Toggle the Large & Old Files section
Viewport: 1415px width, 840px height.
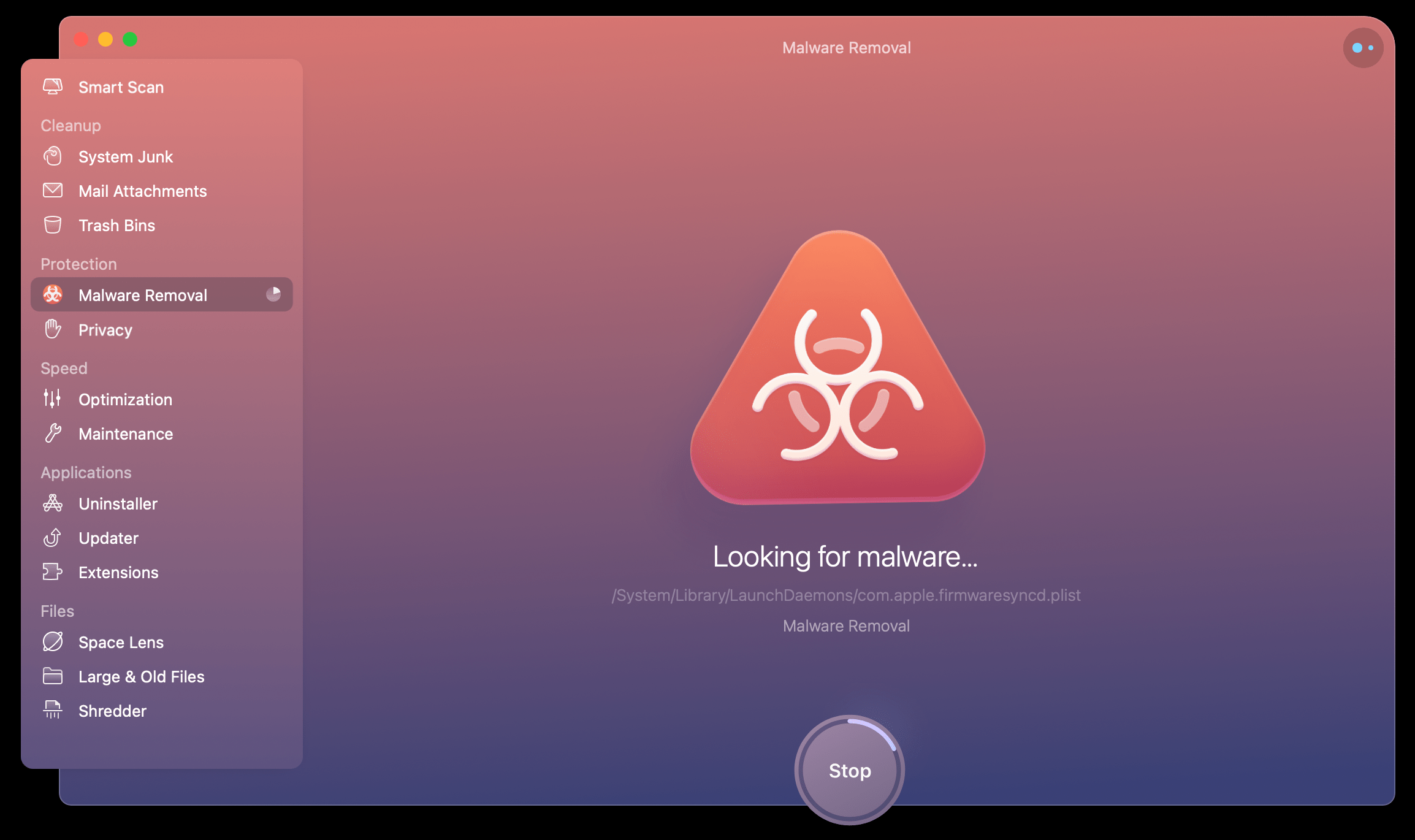point(142,677)
